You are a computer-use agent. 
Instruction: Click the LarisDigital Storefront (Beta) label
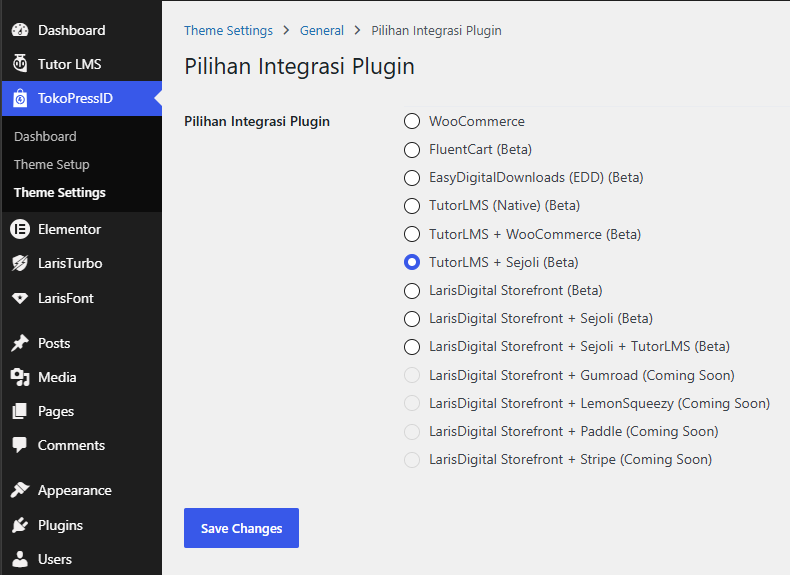coord(516,291)
